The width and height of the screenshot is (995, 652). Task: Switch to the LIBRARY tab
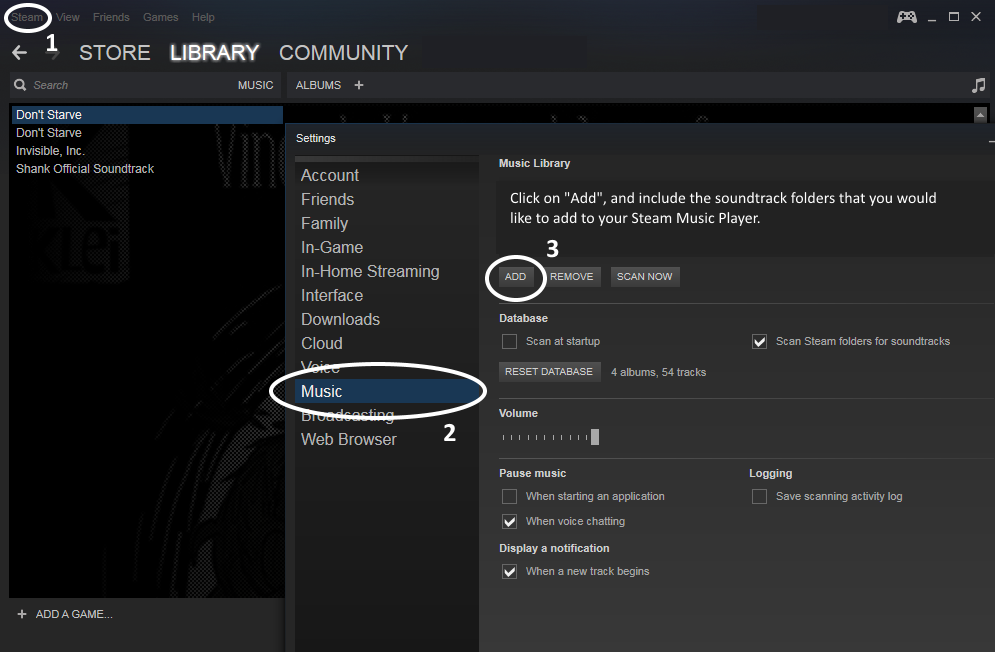pyautogui.click(x=214, y=53)
